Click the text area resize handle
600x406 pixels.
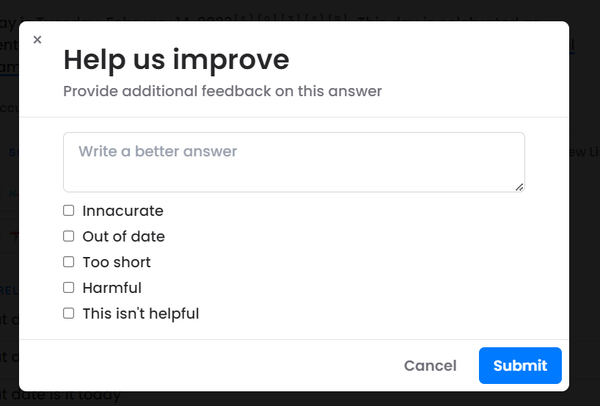pyautogui.click(x=520, y=186)
